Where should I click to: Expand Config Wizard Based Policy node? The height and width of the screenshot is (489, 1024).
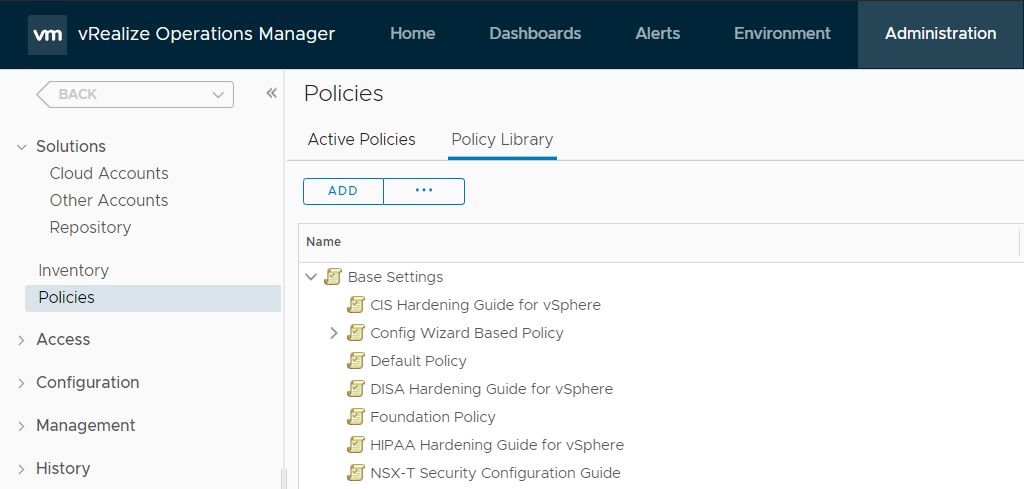334,333
